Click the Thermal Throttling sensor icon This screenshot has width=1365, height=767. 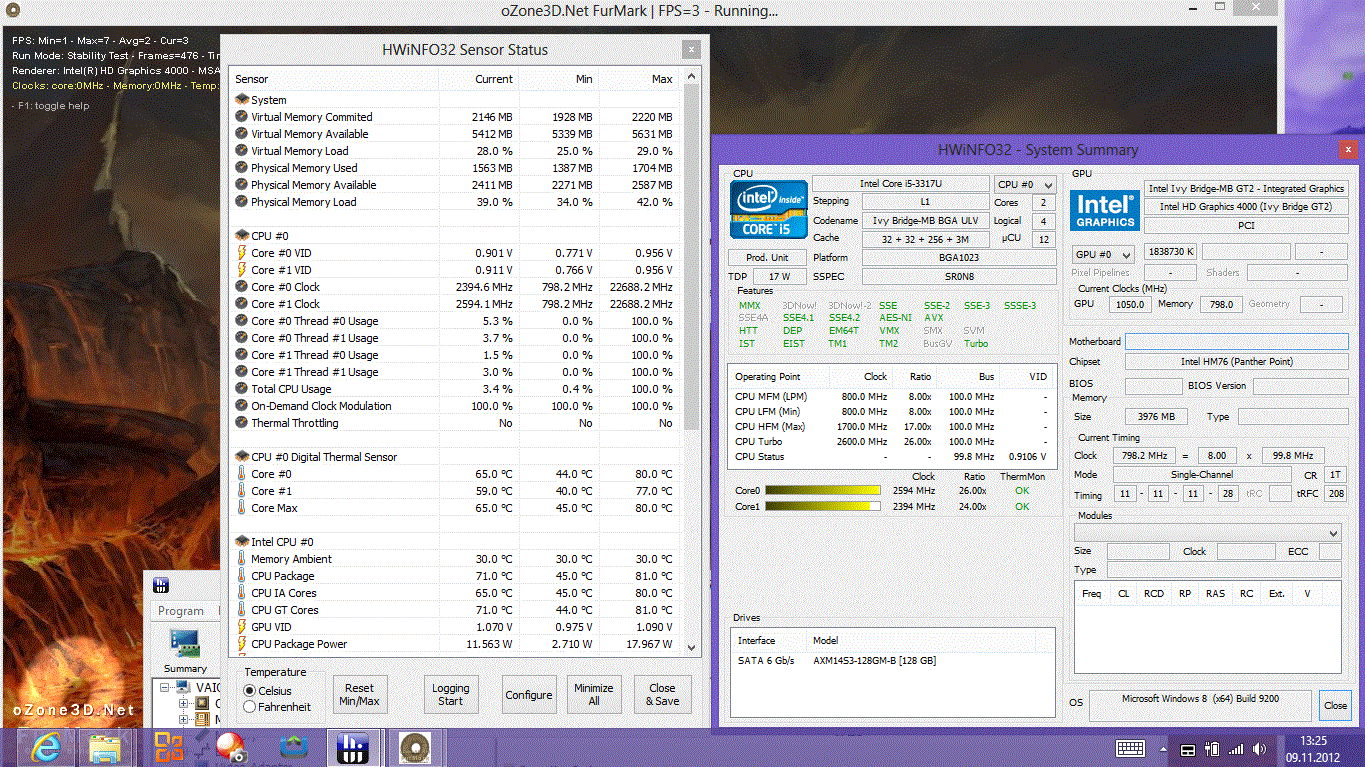(x=242, y=423)
